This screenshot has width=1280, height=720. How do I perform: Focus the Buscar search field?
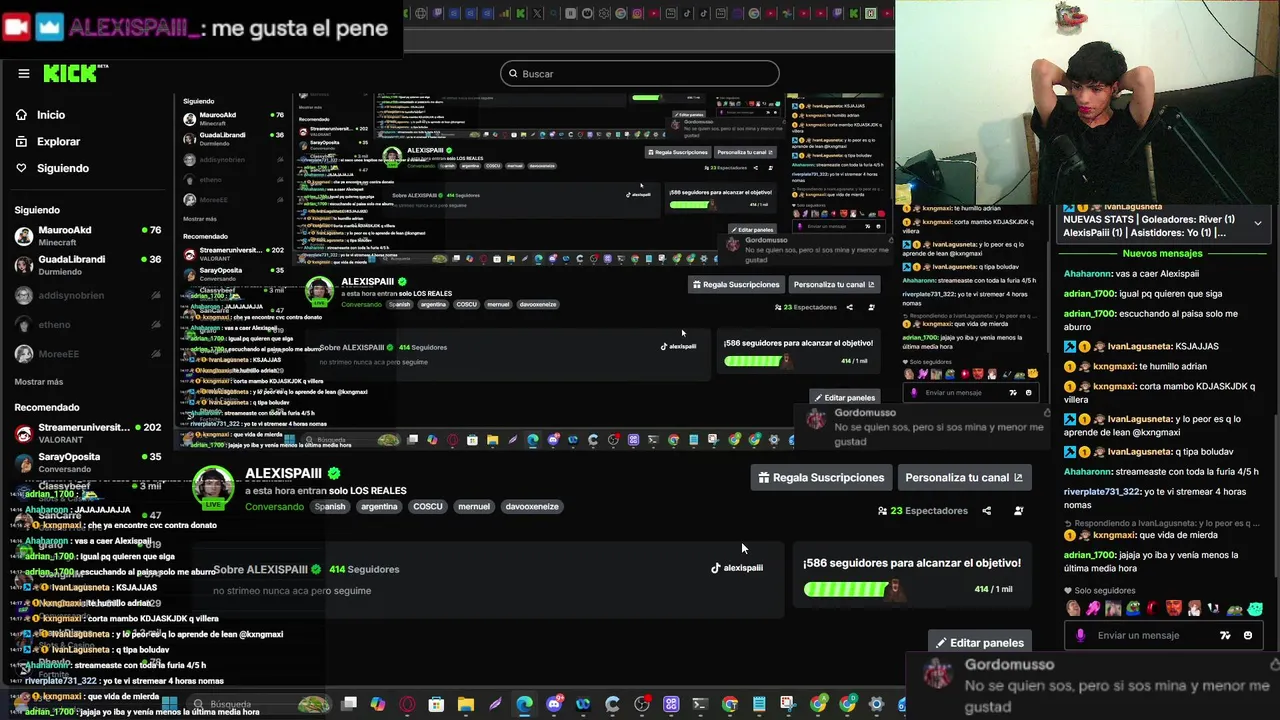(x=640, y=73)
